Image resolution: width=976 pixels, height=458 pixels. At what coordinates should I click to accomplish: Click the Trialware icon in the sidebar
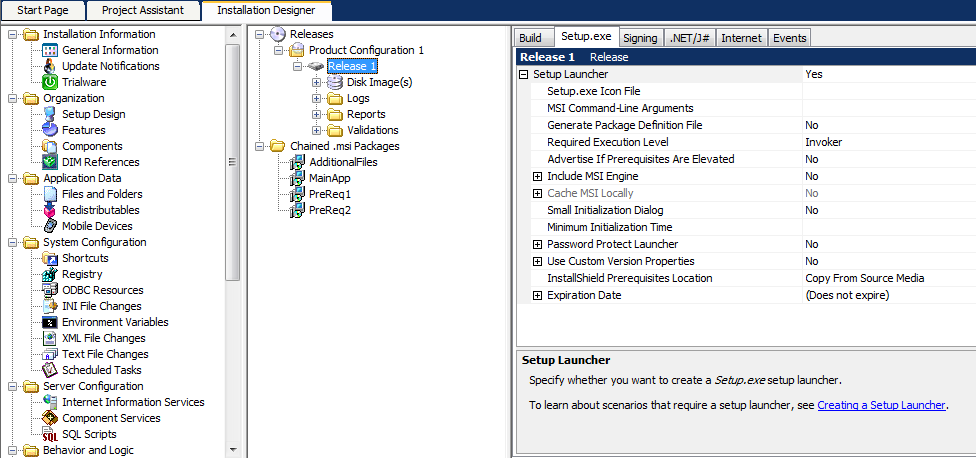[x=50, y=82]
